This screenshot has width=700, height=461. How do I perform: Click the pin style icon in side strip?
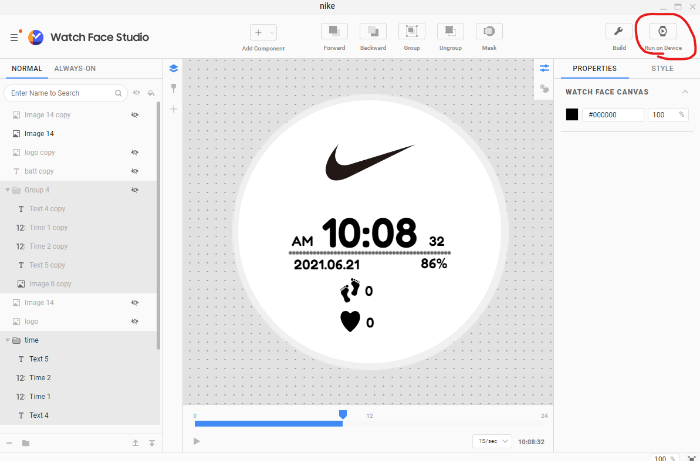173,88
